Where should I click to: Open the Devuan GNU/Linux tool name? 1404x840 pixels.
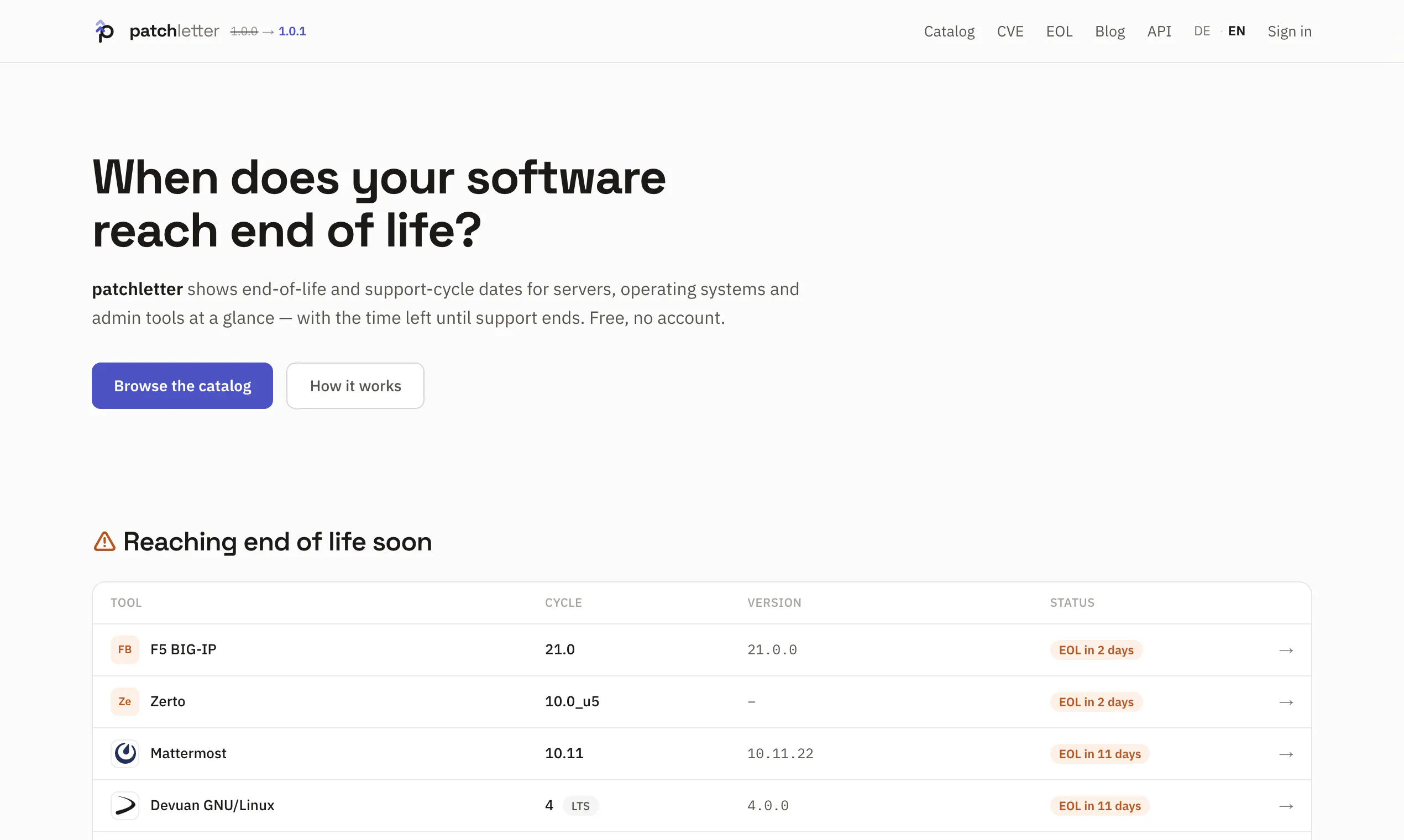pos(212,806)
